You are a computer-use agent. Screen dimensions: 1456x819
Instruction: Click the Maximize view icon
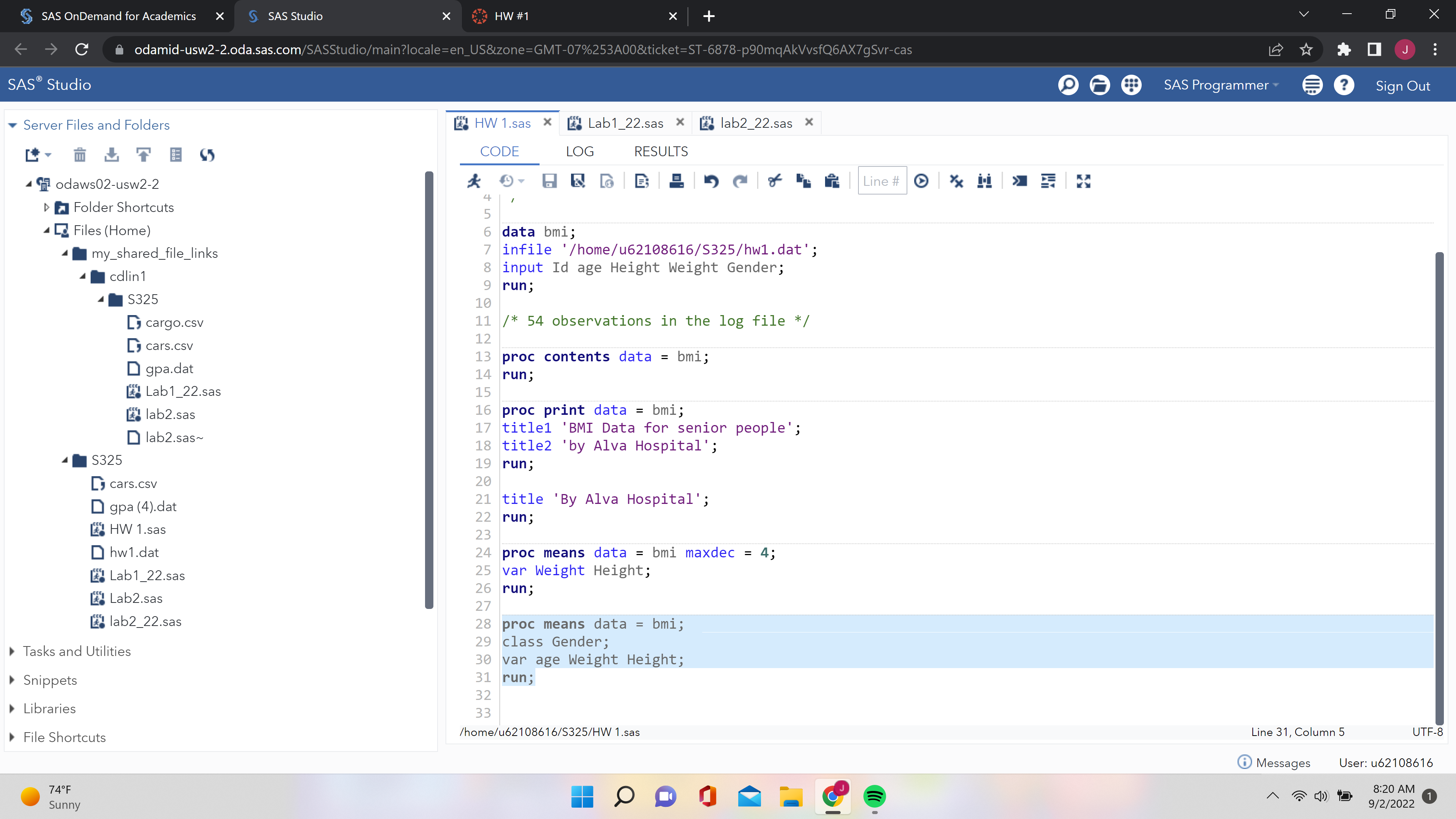click(1083, 181)
